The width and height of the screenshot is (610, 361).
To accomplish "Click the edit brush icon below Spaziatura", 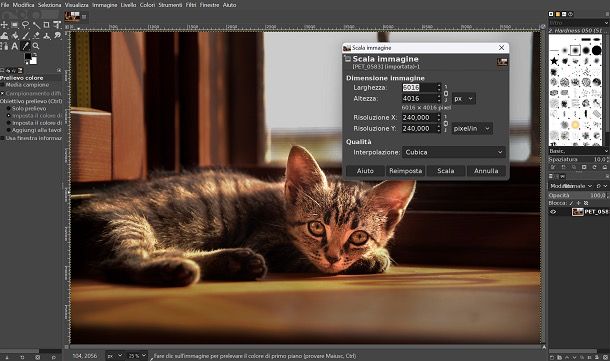I will click(552, 167).
